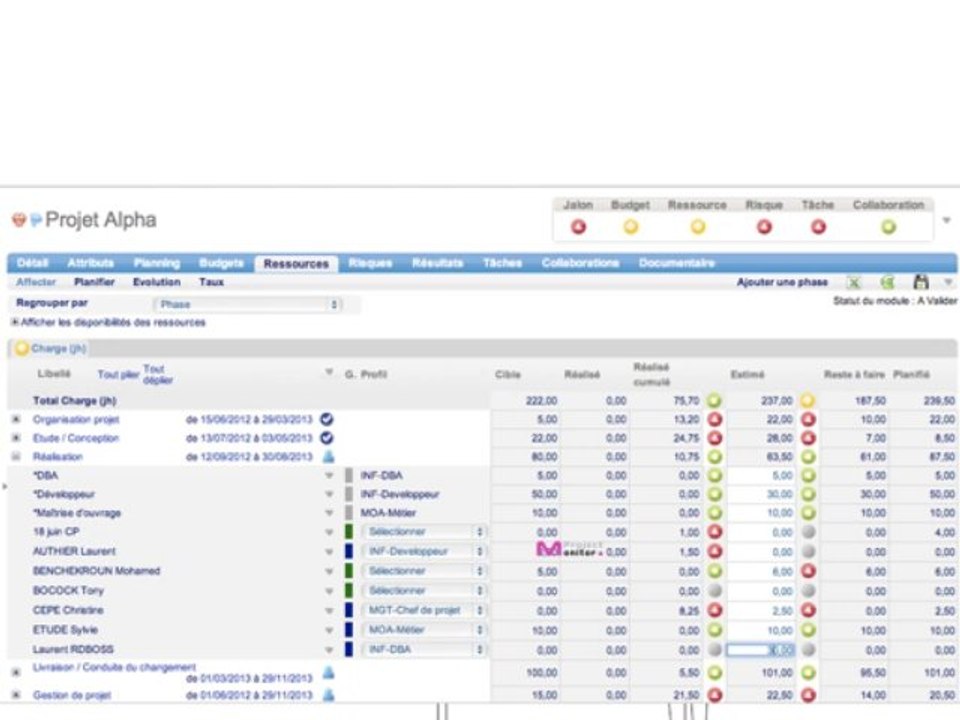Open the arrow menu next to binoculars
Viewport: 960px width, 720px height.
coord(948,282)
